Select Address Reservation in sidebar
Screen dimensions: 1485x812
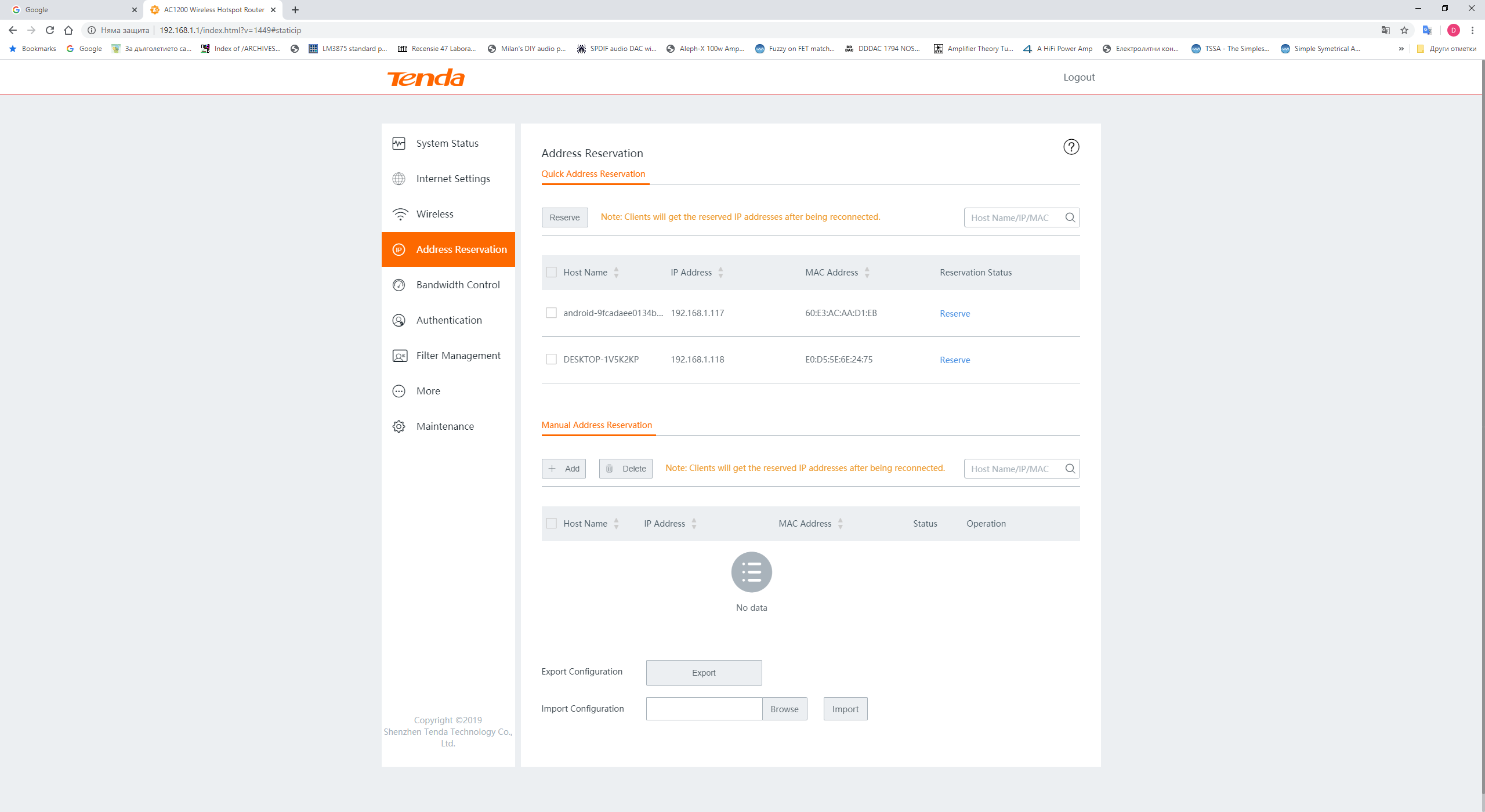click(448, 249)
